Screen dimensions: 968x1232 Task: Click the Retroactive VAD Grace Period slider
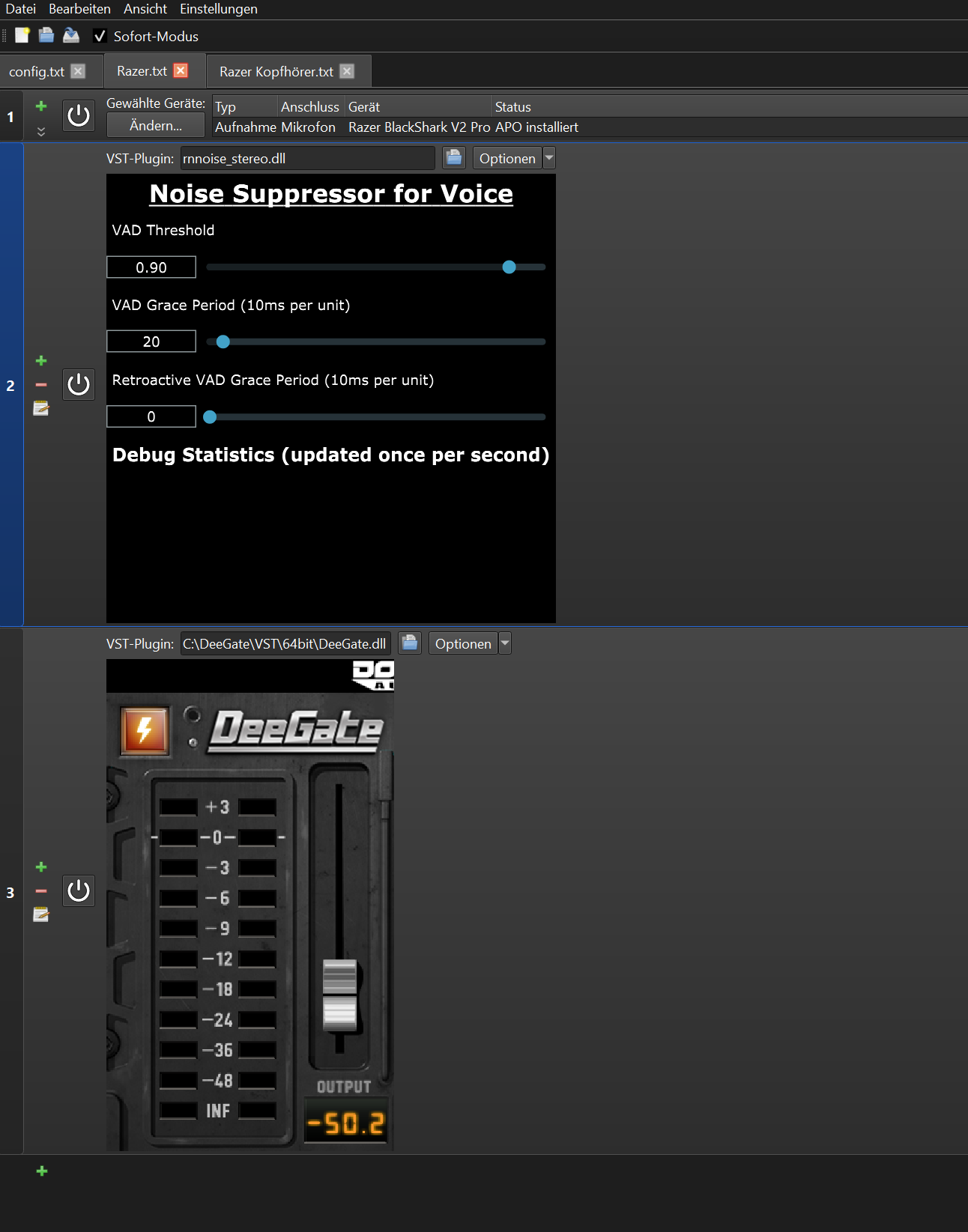(x=376, y=417)
